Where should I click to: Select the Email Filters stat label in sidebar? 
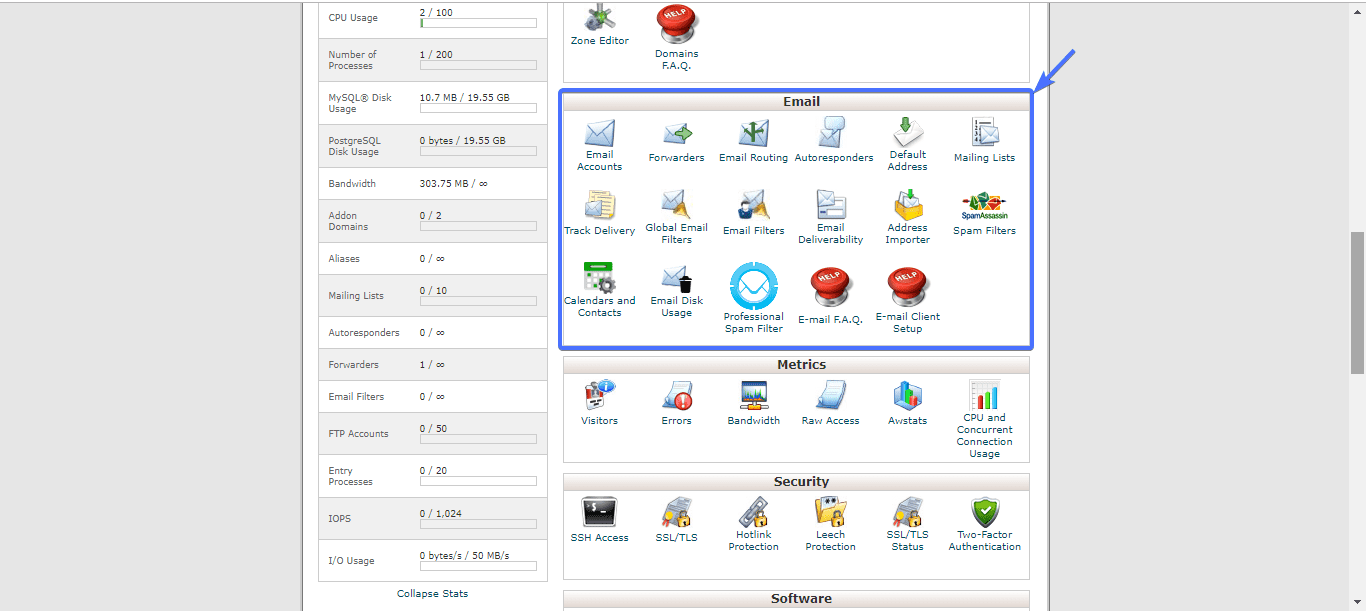pyautogui.click(x=356, y=396)
